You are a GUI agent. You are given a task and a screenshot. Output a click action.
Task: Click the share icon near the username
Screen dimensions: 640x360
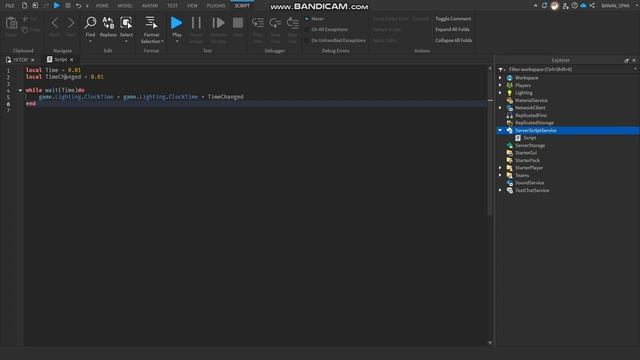click(592, 5)
